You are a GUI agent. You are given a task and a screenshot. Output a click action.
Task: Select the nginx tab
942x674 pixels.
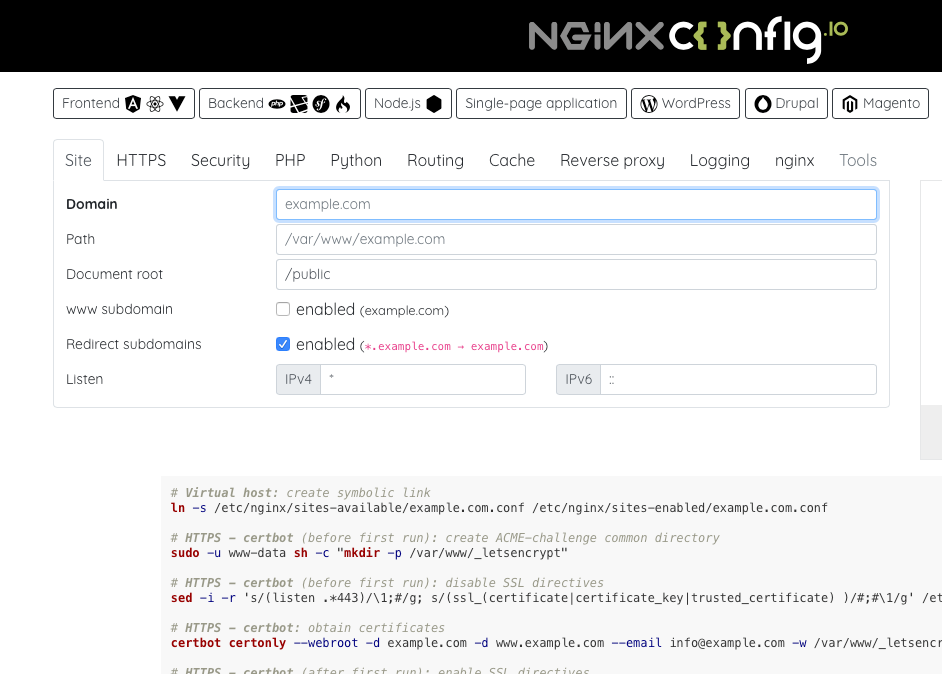click(x=794, y=160)
